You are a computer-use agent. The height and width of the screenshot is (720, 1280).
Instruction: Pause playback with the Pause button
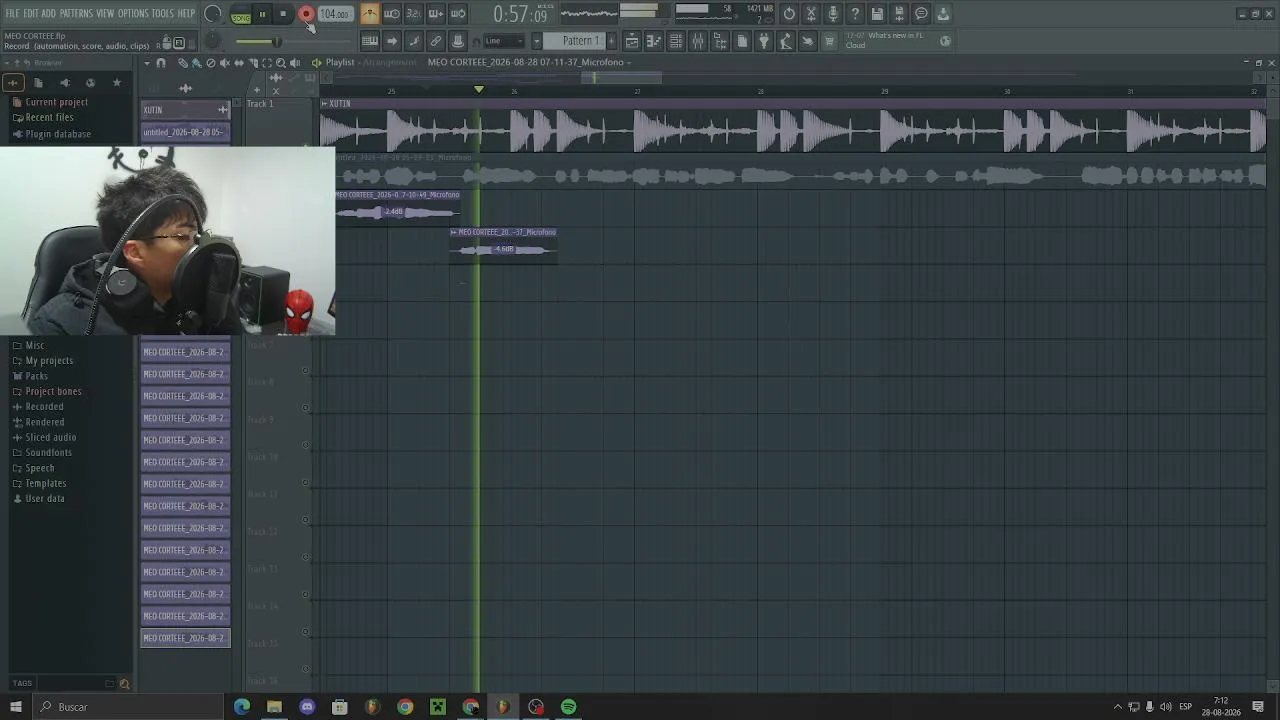click(x=263, y=14)
